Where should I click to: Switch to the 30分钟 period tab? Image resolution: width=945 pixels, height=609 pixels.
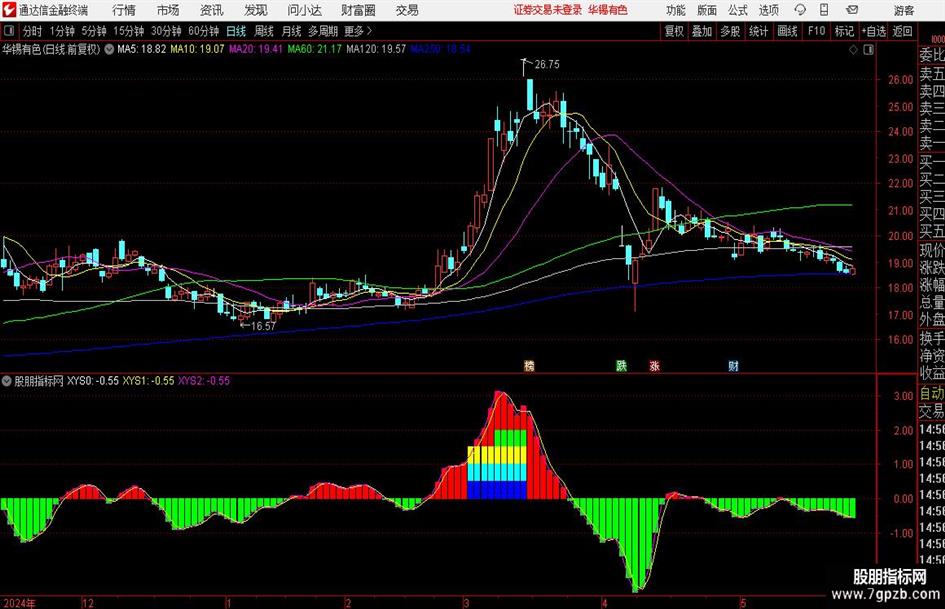[x=166, y=31]
